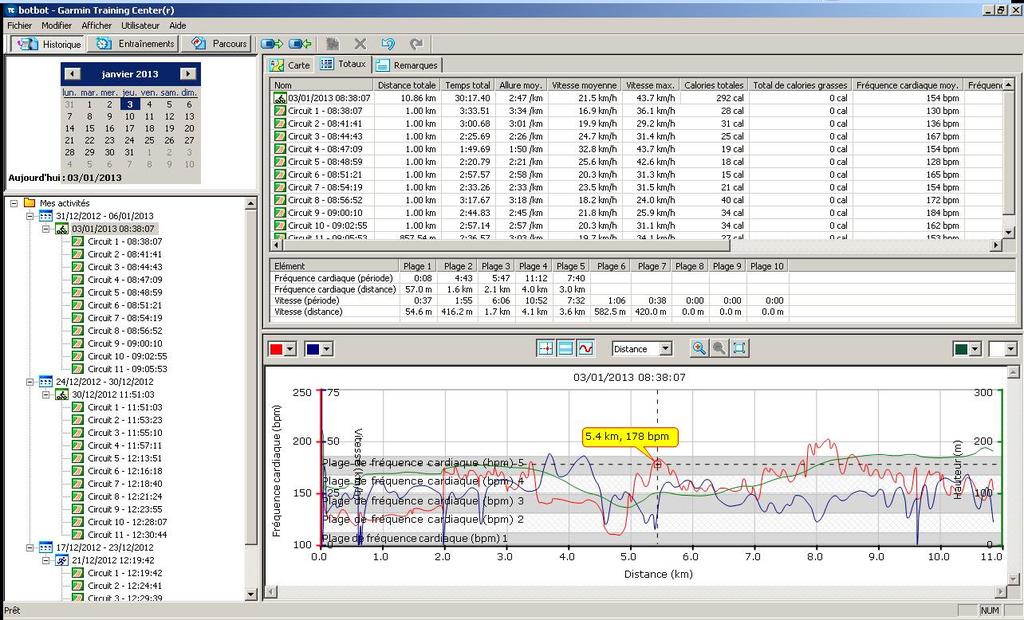Viewport: 1024px width, 620px height.
Task: Open the Distance axis dropdown
Action: tap(664, 349)
